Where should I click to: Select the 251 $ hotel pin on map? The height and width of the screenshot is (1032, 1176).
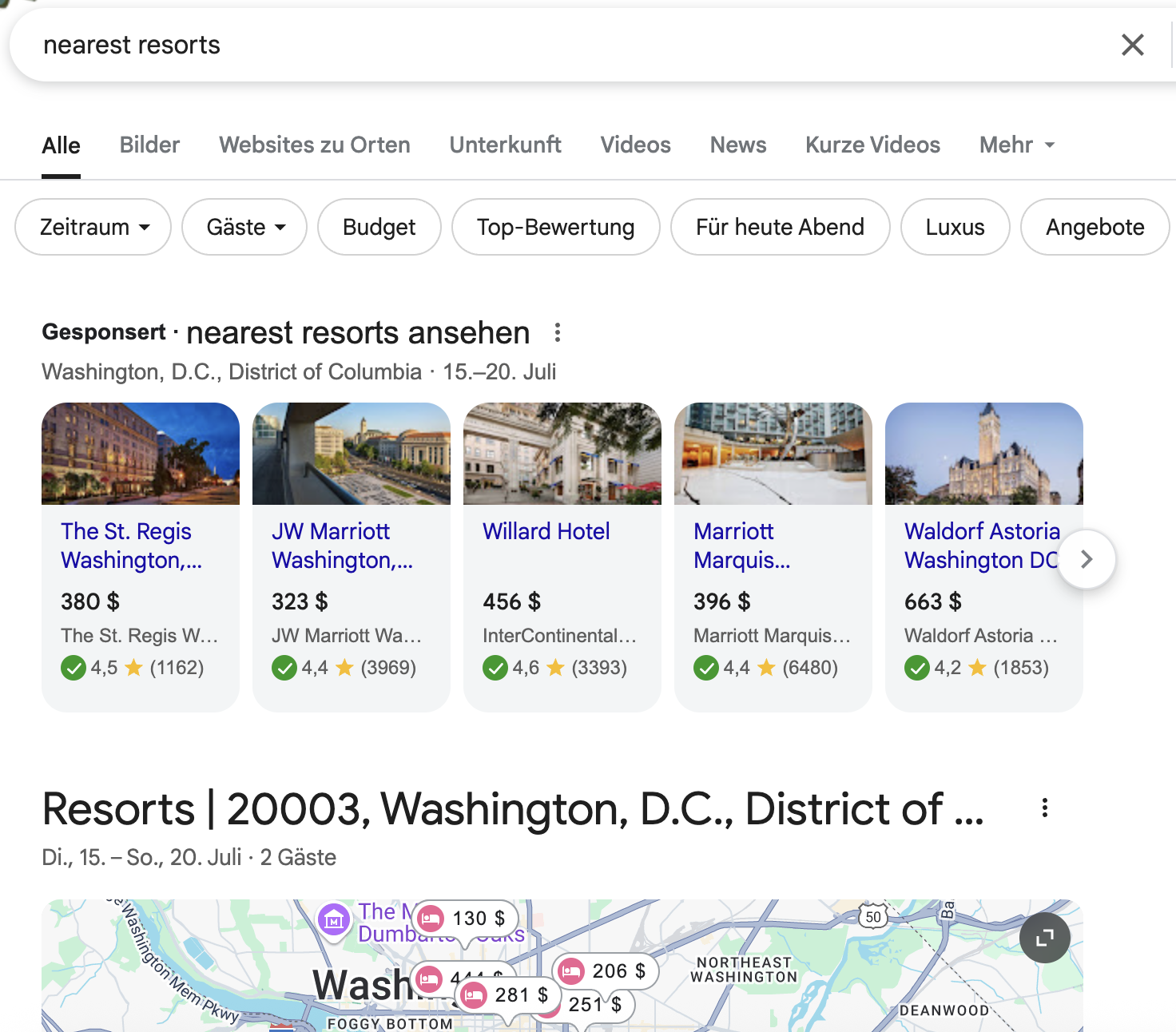click(x=594, y=1005)
